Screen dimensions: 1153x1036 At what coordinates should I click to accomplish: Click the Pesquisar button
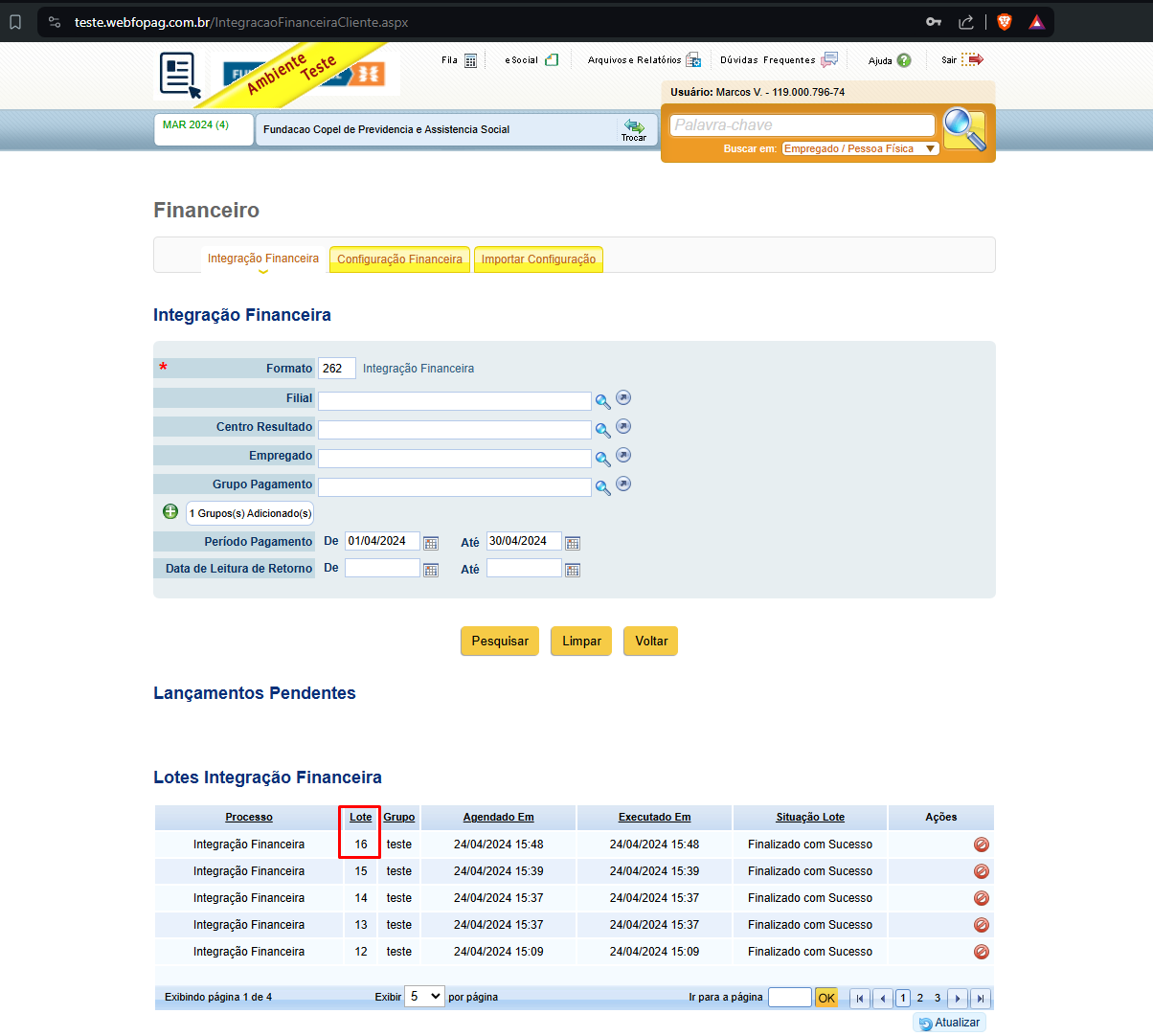500,642
